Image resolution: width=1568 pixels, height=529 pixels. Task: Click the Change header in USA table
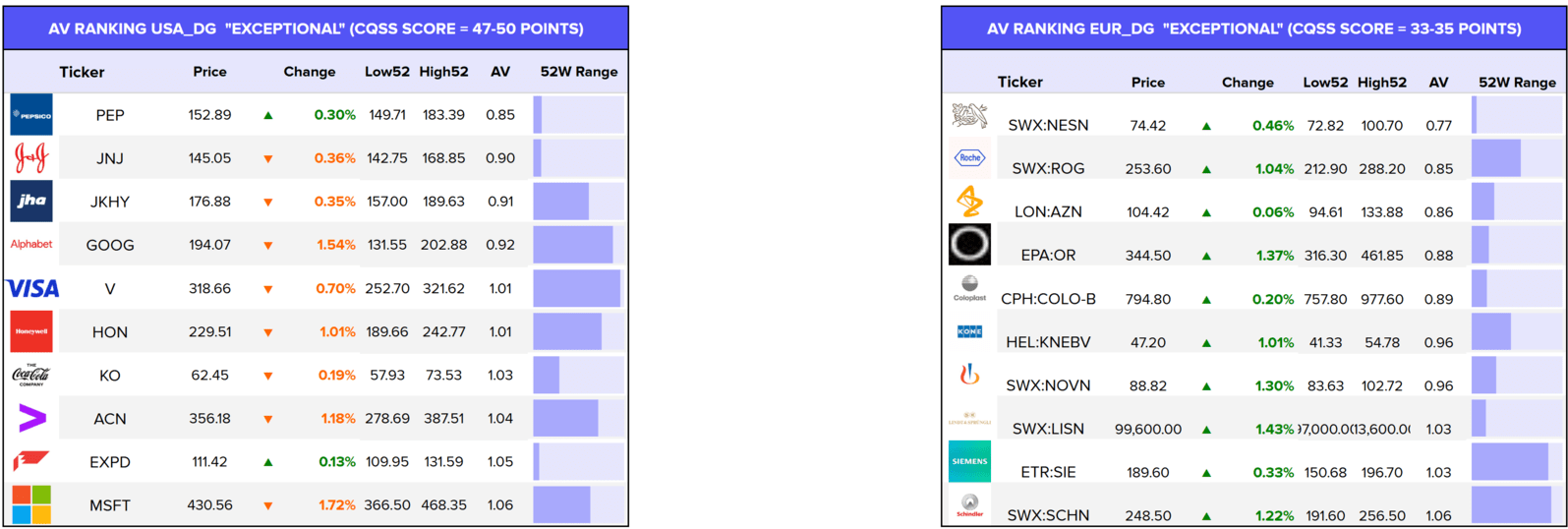click(x=310, y=72)
